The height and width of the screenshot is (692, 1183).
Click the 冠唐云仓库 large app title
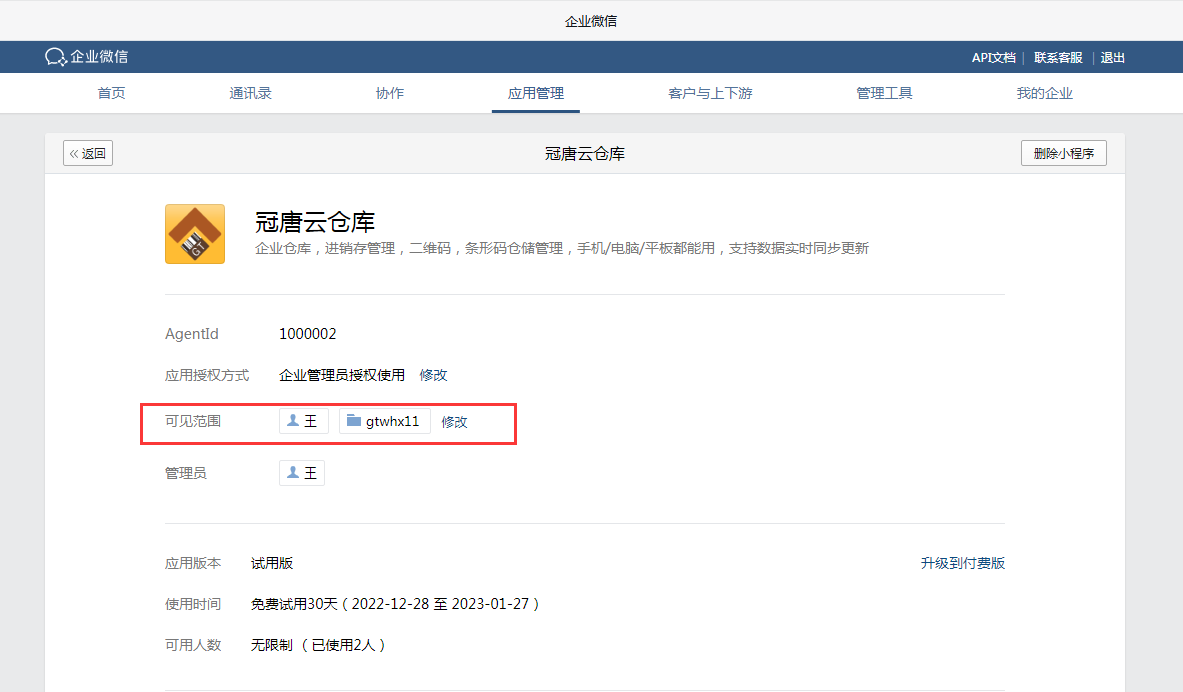click(x=315, y=222)
